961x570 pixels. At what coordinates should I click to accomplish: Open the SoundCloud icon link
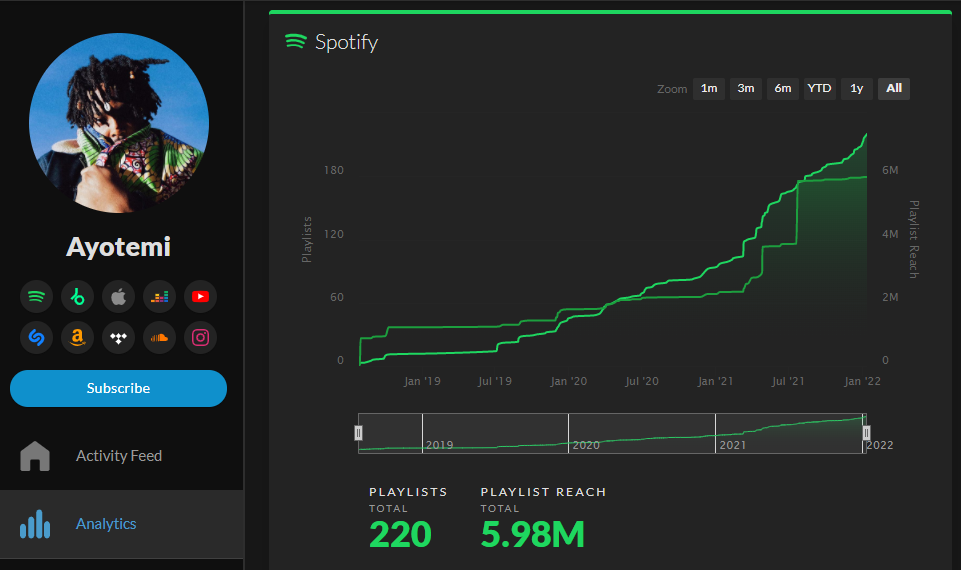(159, 338)
